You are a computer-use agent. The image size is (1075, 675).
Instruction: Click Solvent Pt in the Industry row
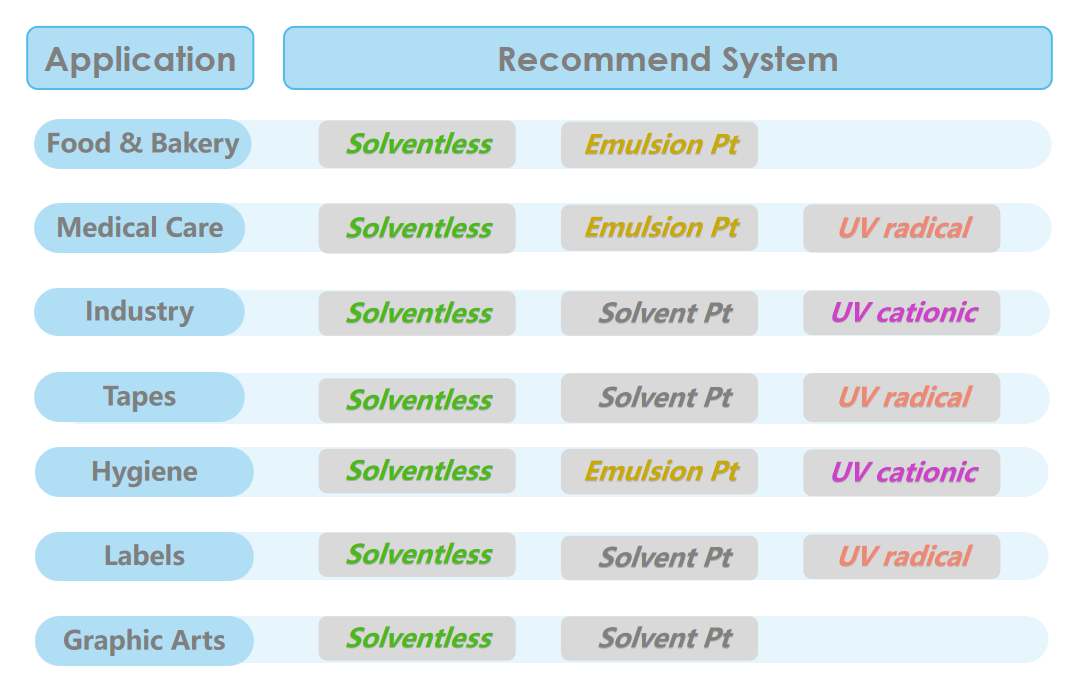click(x=659, y=313)
